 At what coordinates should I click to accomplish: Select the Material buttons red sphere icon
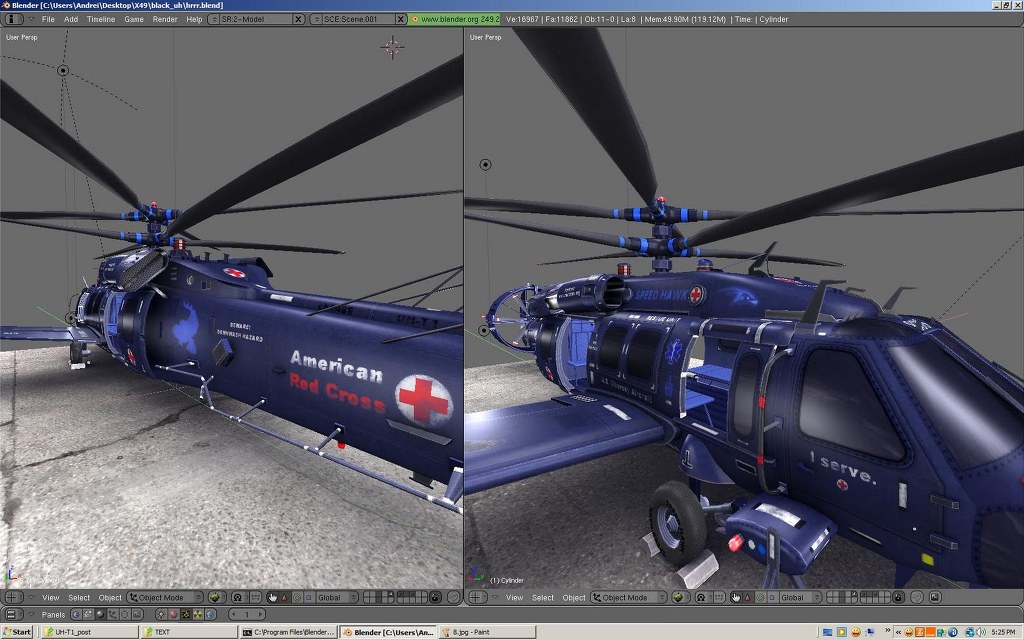pos(173,615)
